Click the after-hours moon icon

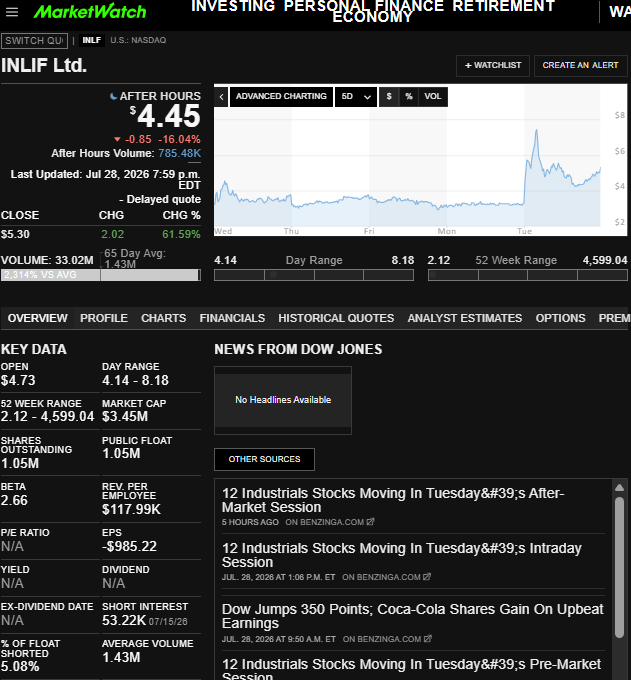point(114,96)
